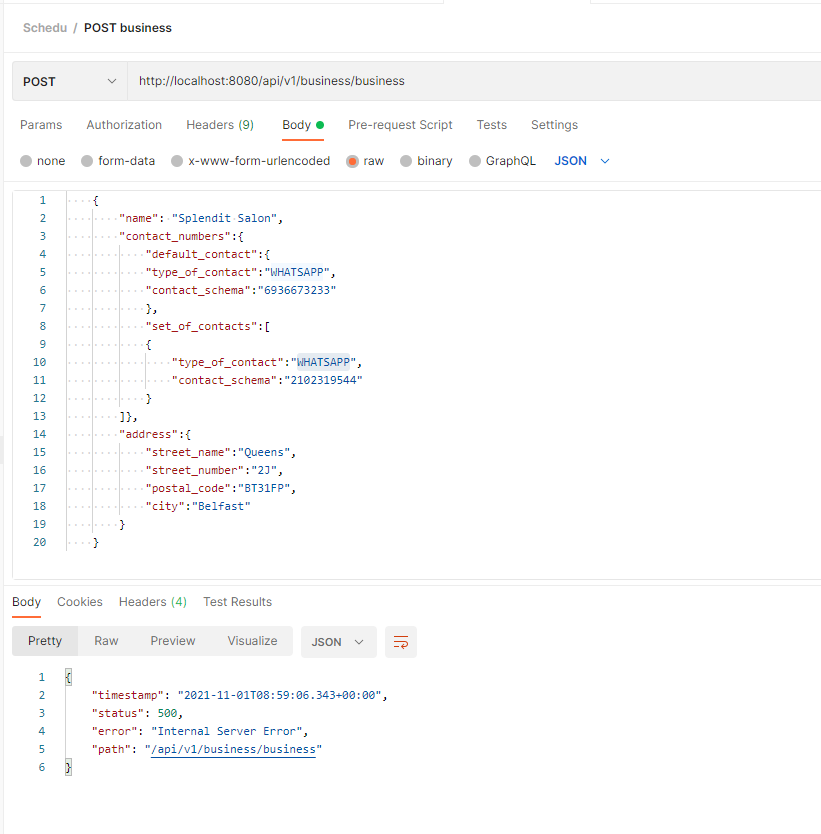Open the response Cookies tab
The width and height of the screenshot is (821, 834).
[x=80, y=602]
